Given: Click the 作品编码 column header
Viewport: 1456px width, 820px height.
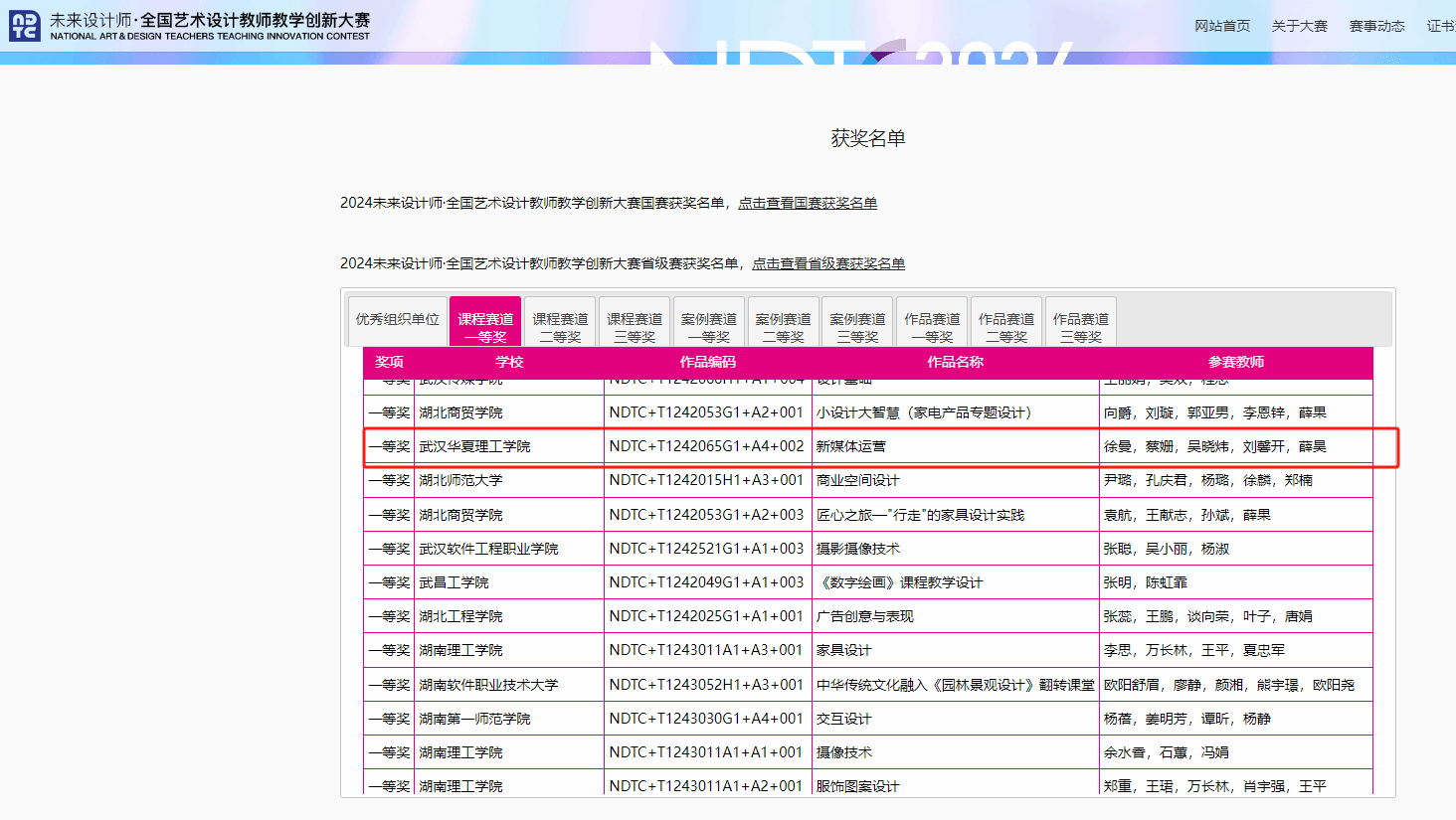Looking at the screenshot, I should coord(707,362).
